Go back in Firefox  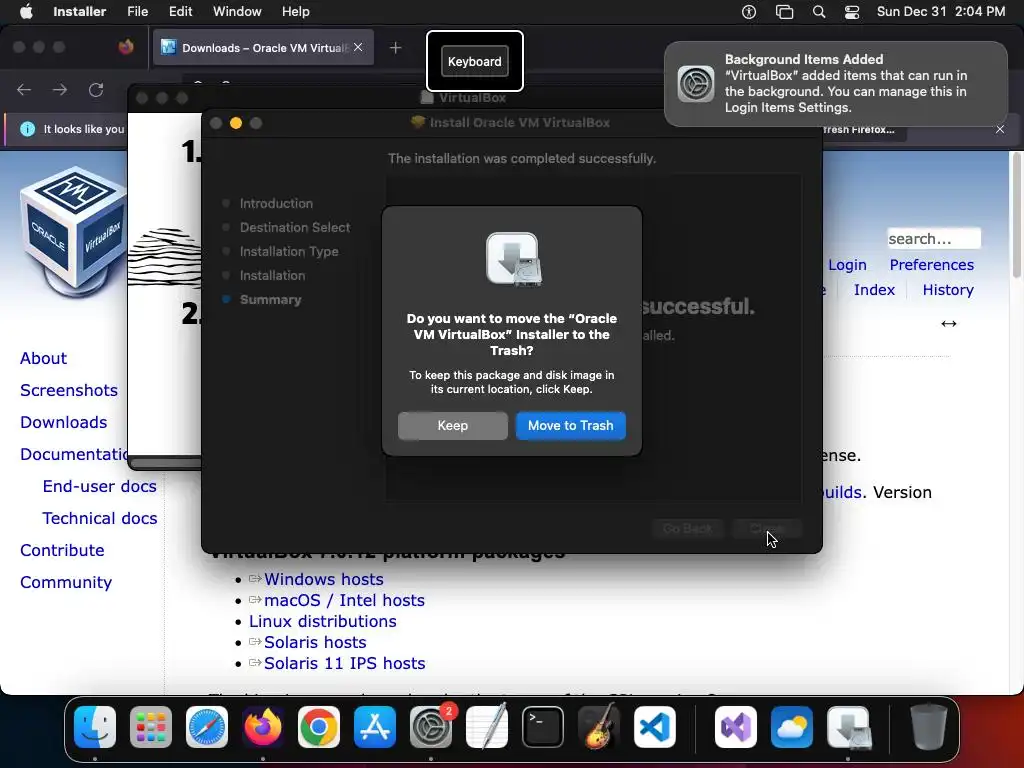point(24,89)
